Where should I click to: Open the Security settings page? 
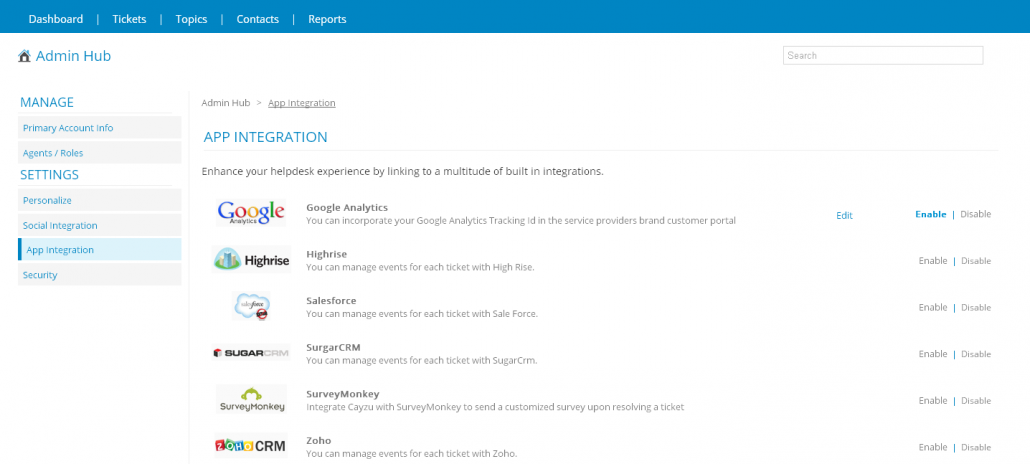[99, 275]
